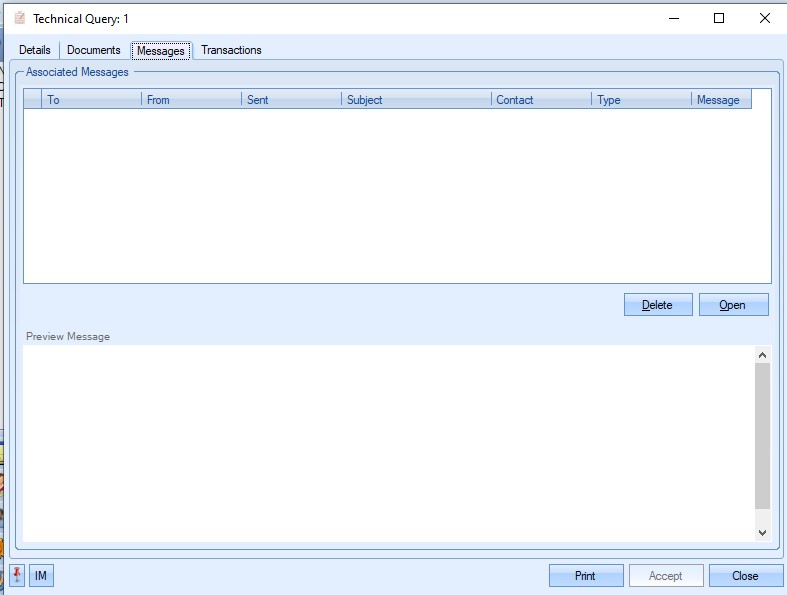Sort by the Subject column header
The width and height of the screenshot is (787, 595).
[x=417, y=99]
